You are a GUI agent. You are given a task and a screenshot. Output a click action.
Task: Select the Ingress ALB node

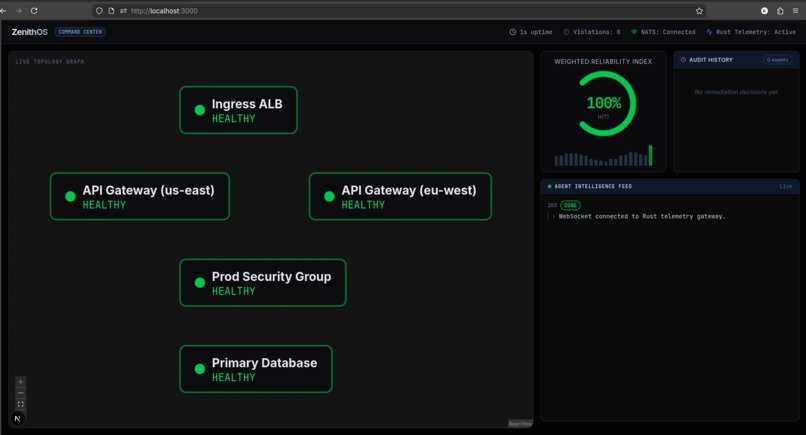[239, 110]
